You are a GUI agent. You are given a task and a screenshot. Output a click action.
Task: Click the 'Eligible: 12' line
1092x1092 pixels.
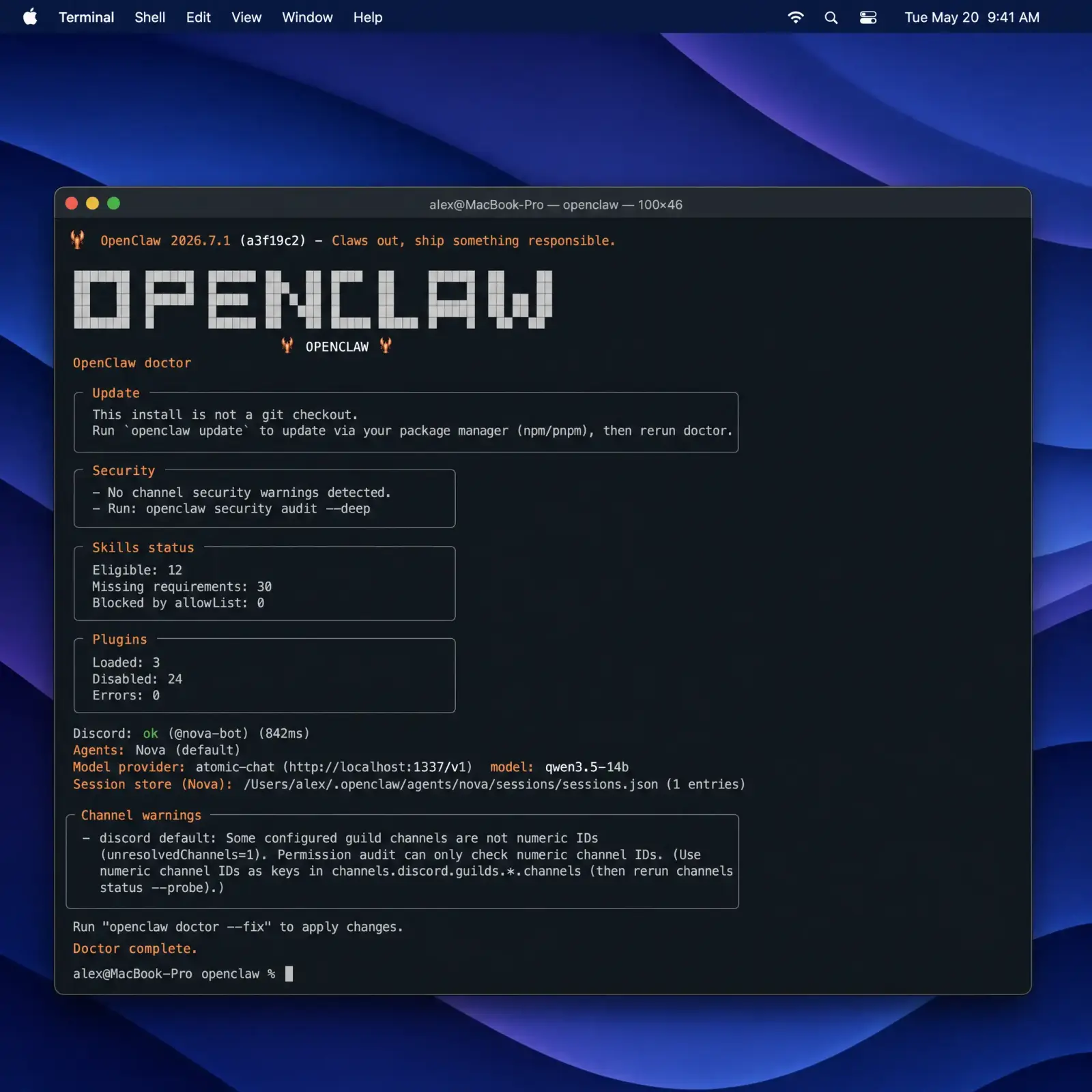[x=137, y=570]
